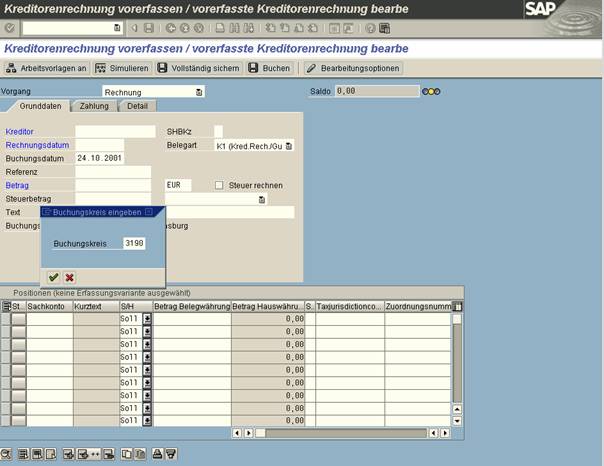Click the green Back arrow icon
This screenshot has height=466, width=604.
click(171, 28)
